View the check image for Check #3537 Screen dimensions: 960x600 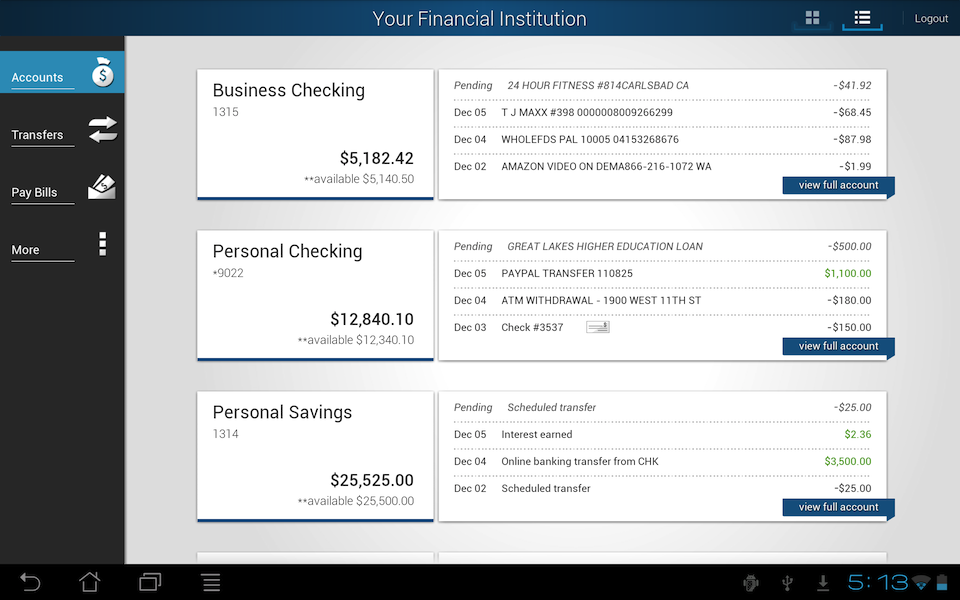(x=597, y=327)
